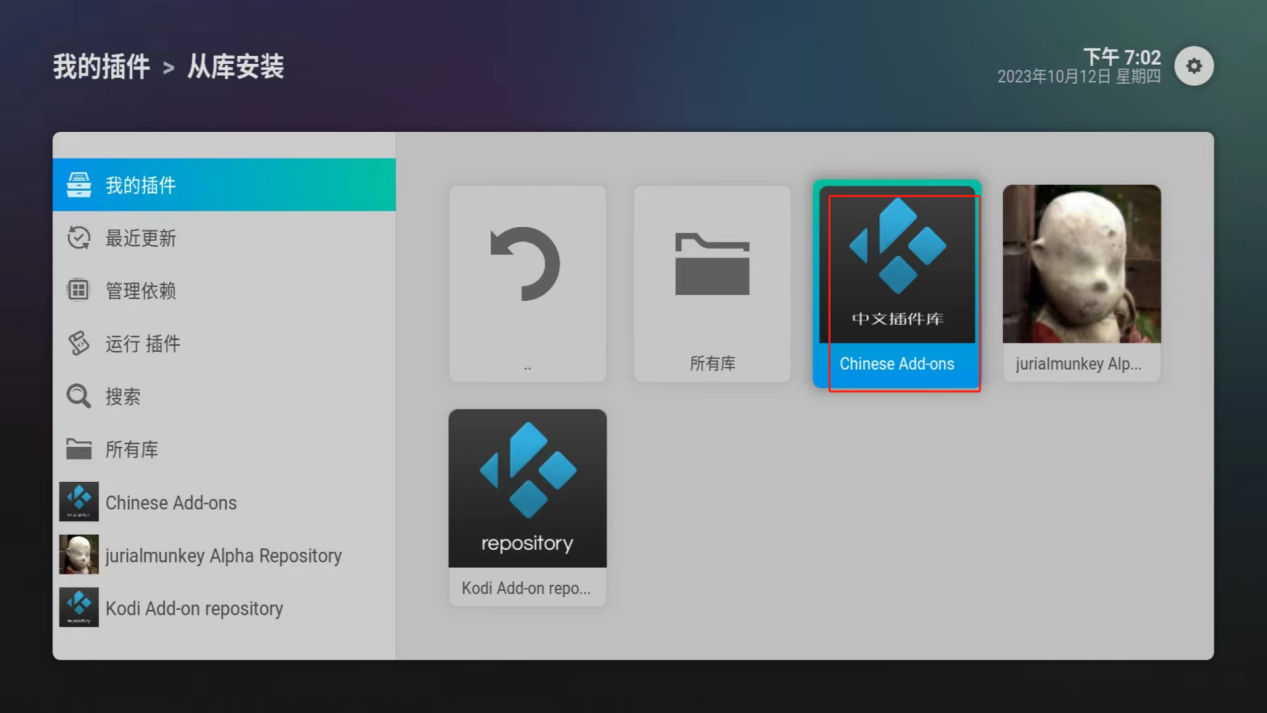Click the 最近更新 refresh icon in sidebar
Image resolution: width=1267 pixels, height=713 pixels.
click(x=78, y=238)
